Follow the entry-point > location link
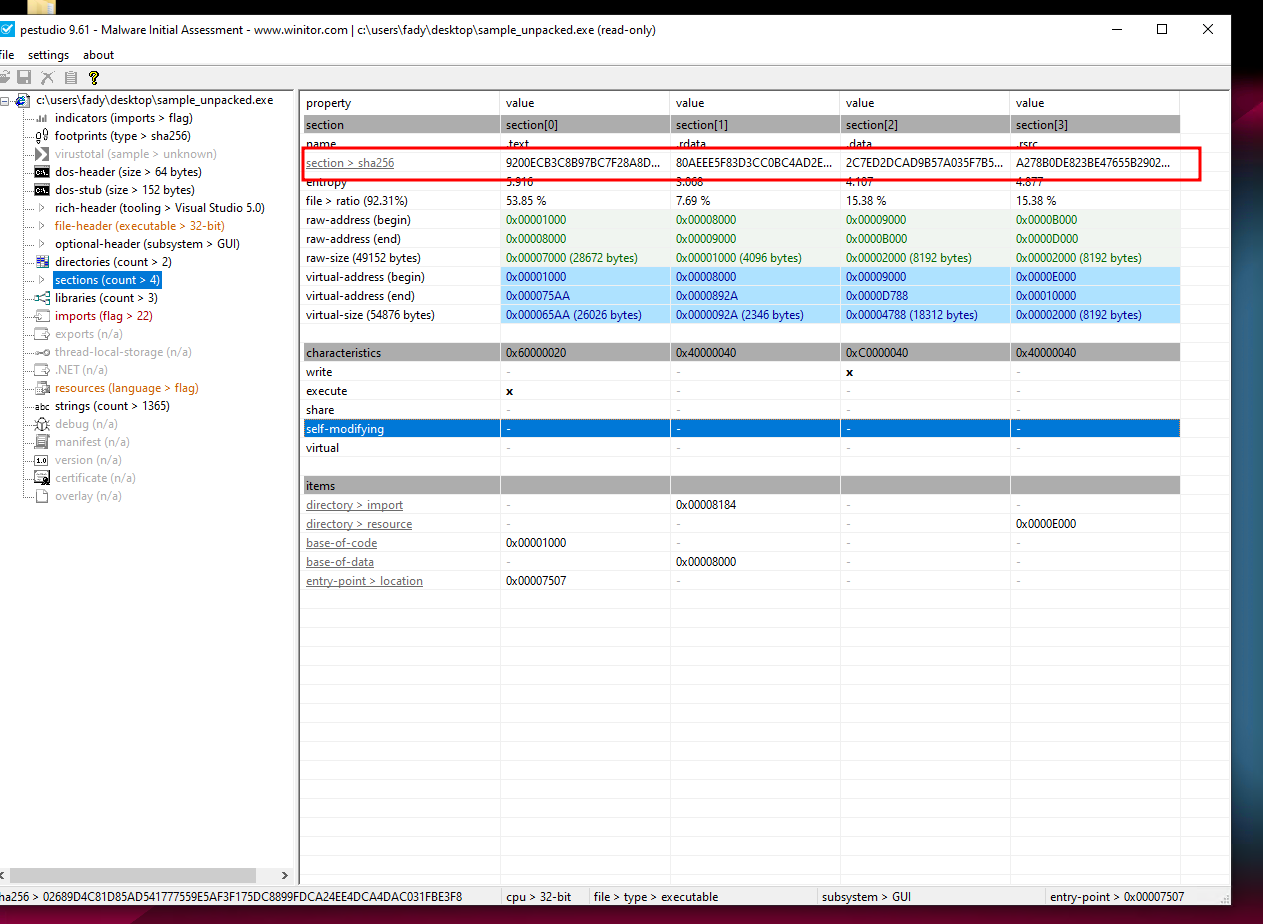The image size is (1263, 924). [364, 581]
